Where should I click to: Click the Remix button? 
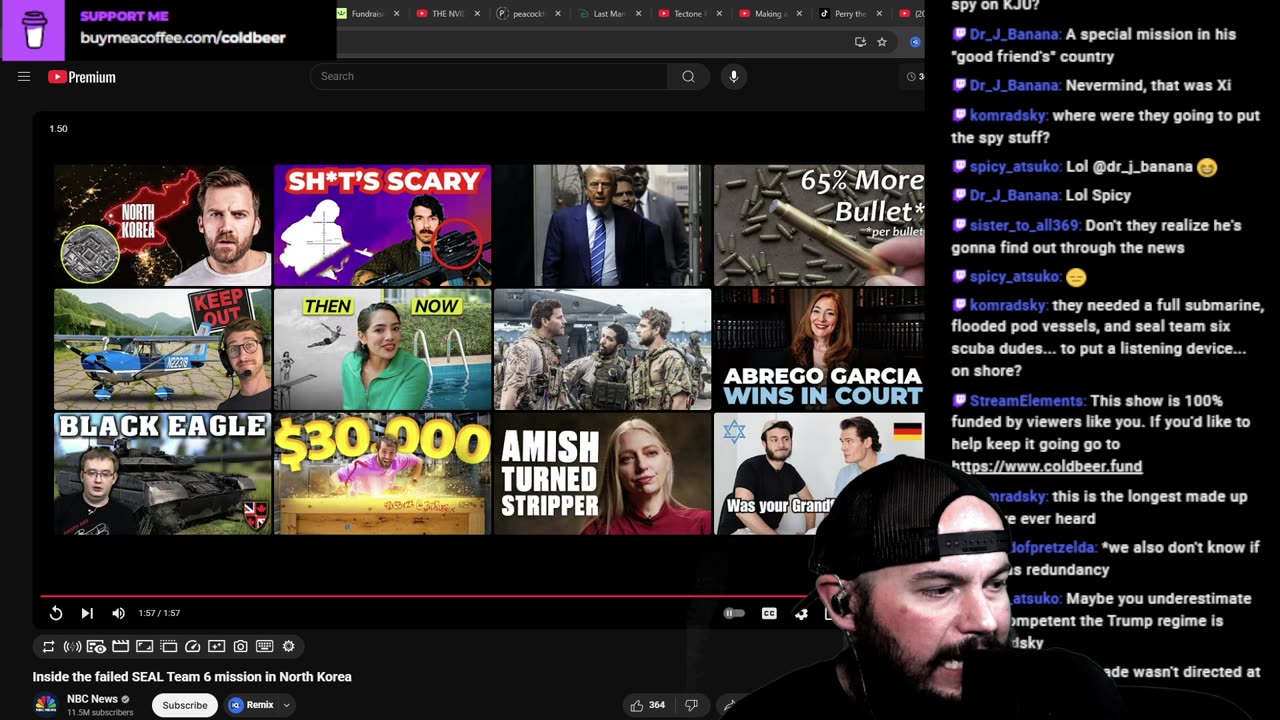pos(250,705)
